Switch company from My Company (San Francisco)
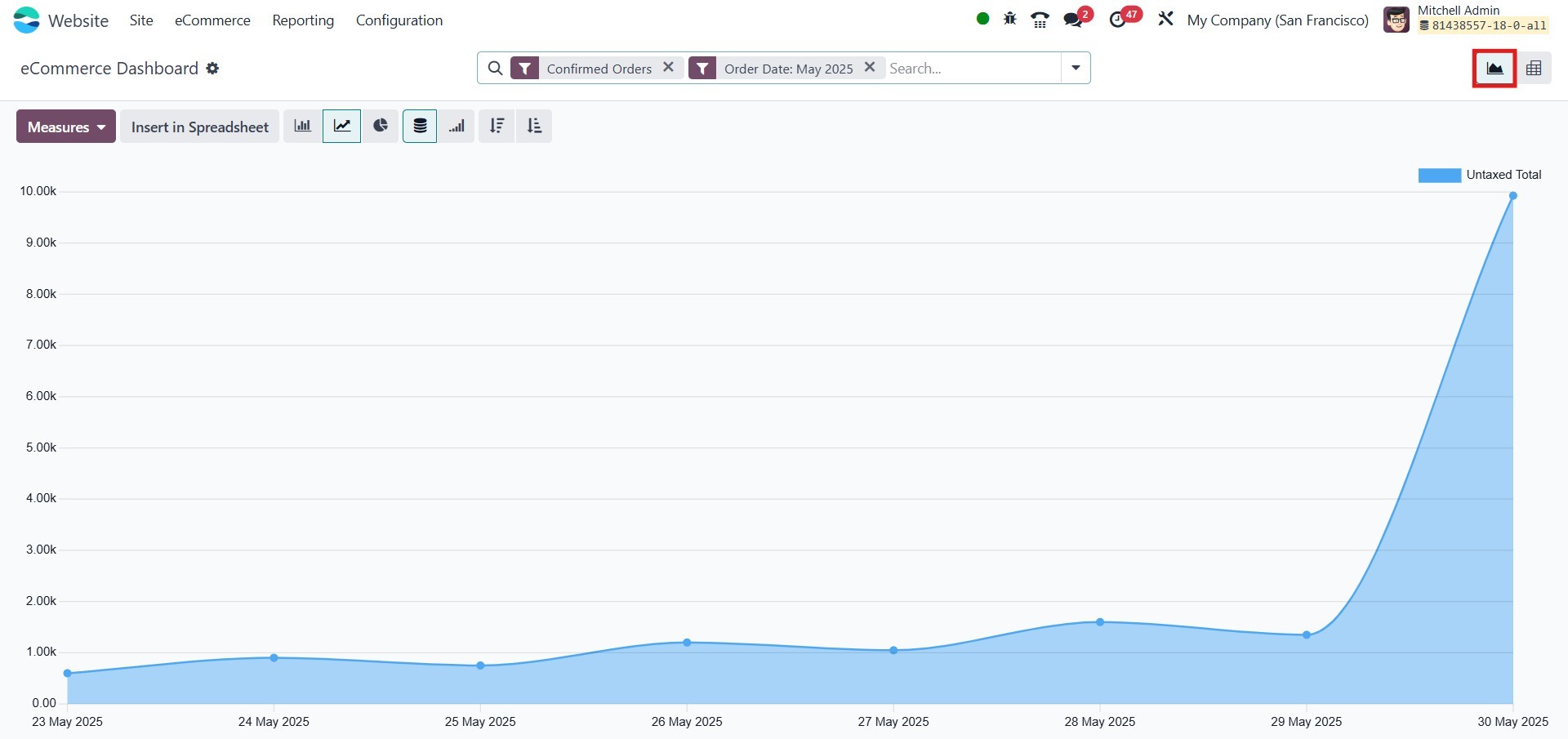The height and width of the screenshot is (739, 1568). pos(1278,20)
